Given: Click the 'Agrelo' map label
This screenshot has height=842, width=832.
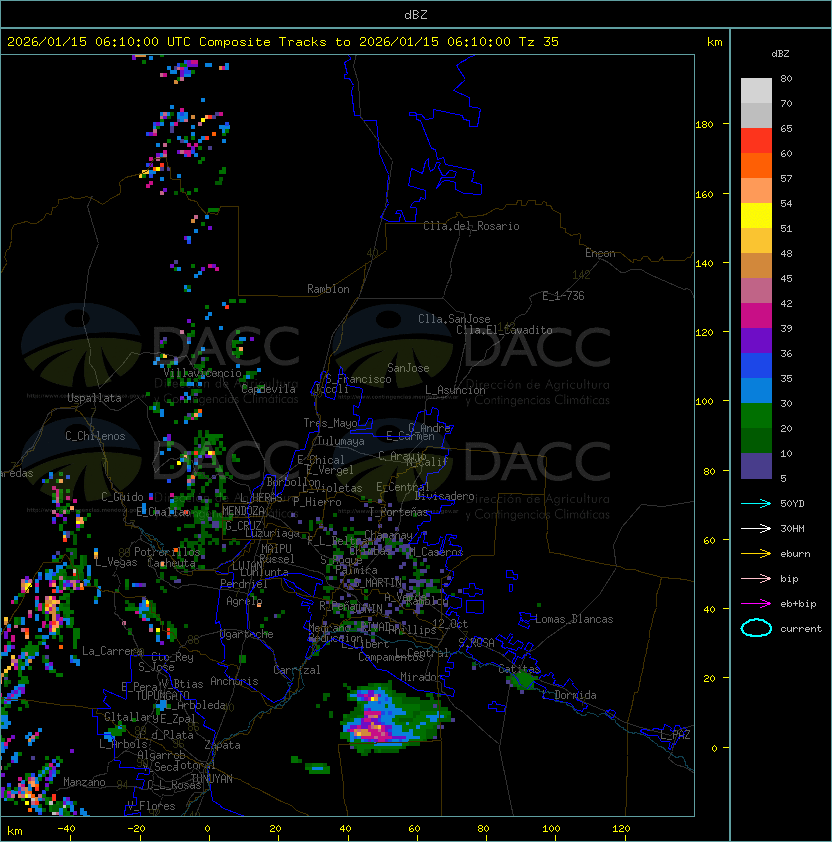Looking at the screenshot, I should coord(244,601).
